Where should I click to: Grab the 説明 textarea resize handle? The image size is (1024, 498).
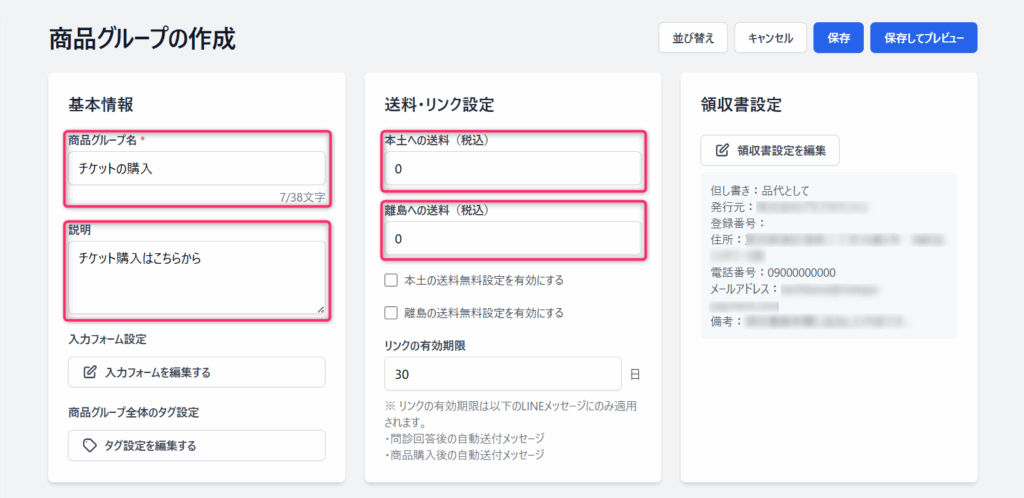(321, 309)
